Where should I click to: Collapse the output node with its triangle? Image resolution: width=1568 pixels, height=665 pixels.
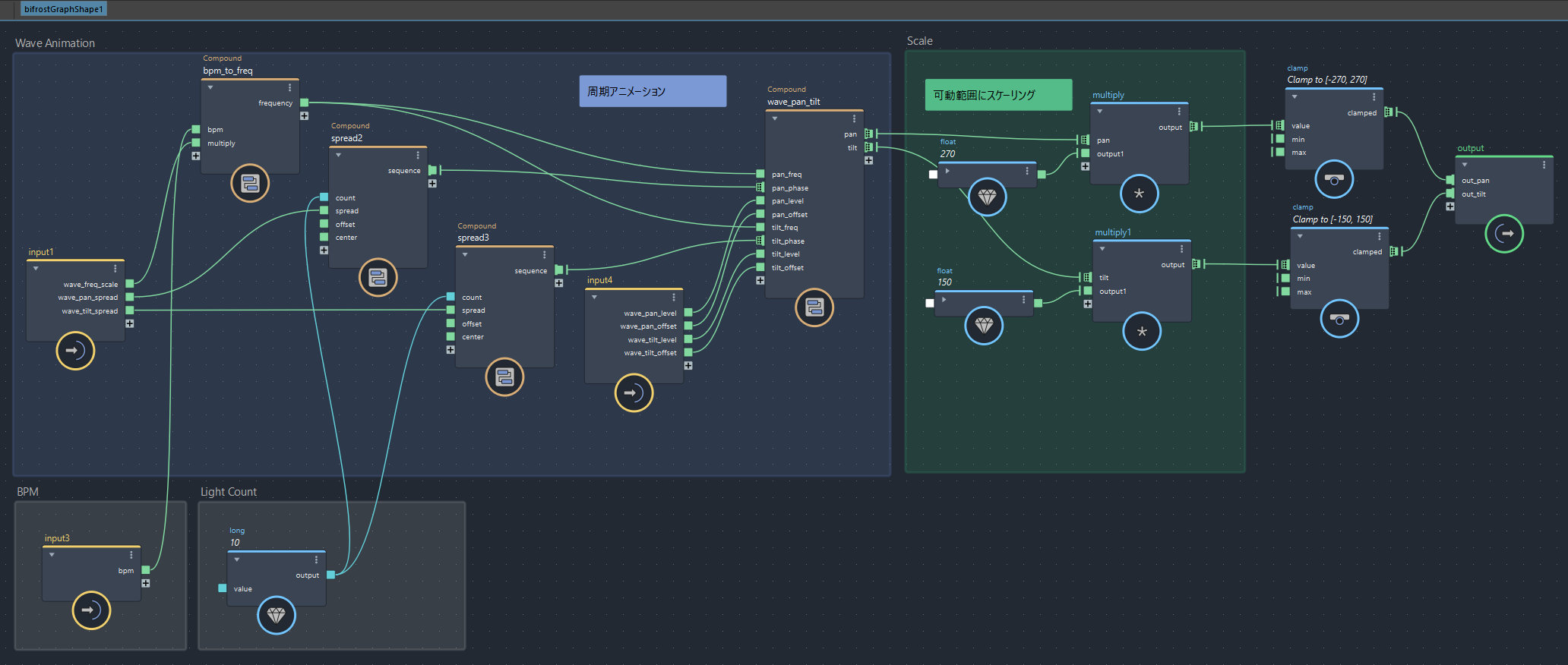(x=1465, y=164)
